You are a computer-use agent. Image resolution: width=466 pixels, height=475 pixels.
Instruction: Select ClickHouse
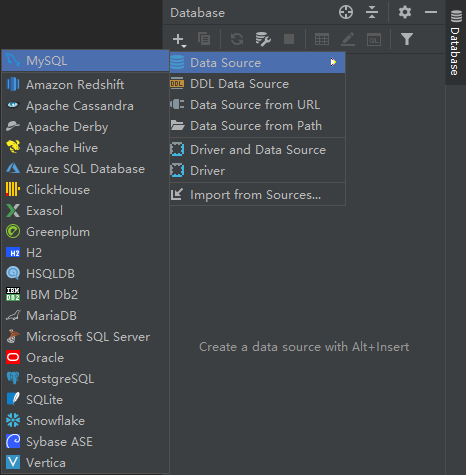pos(86,190)
